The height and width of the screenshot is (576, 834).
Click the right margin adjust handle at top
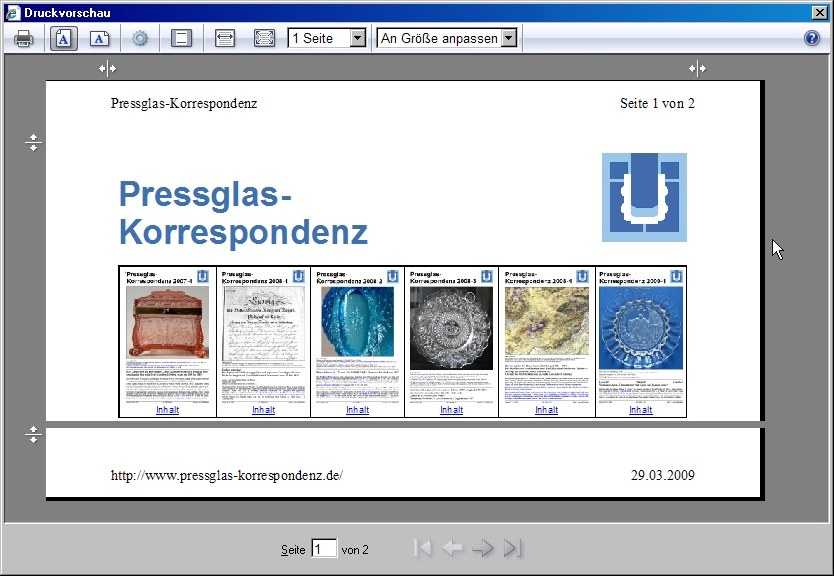tap(697, 68)
